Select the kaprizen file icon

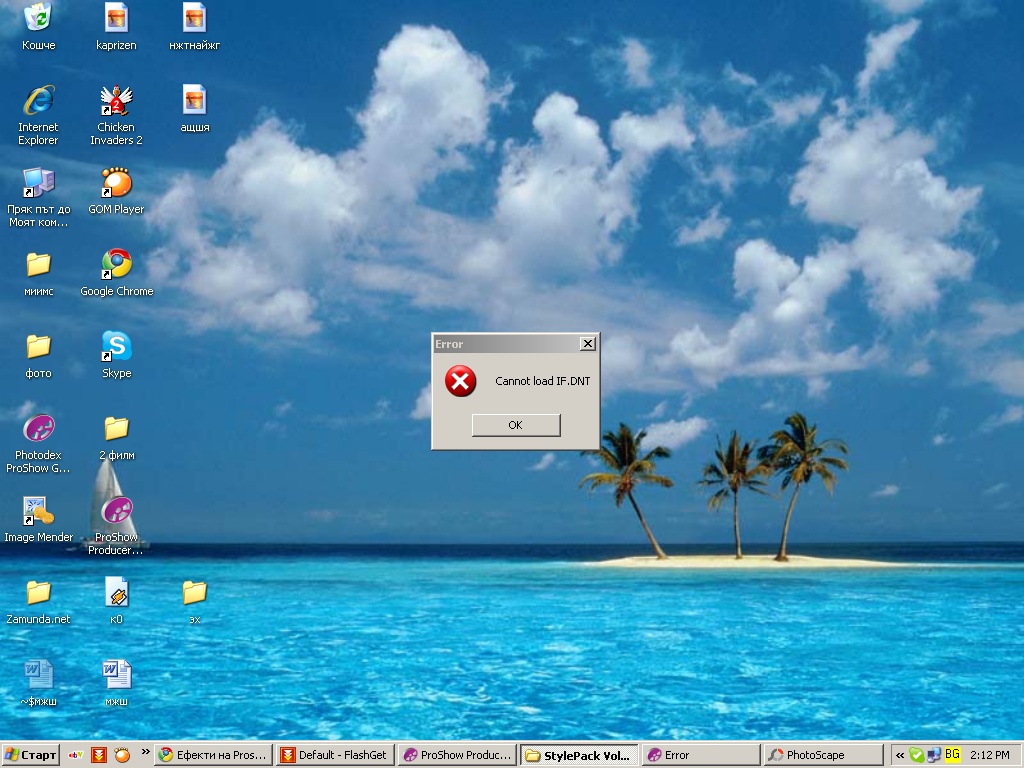(116, 27)
